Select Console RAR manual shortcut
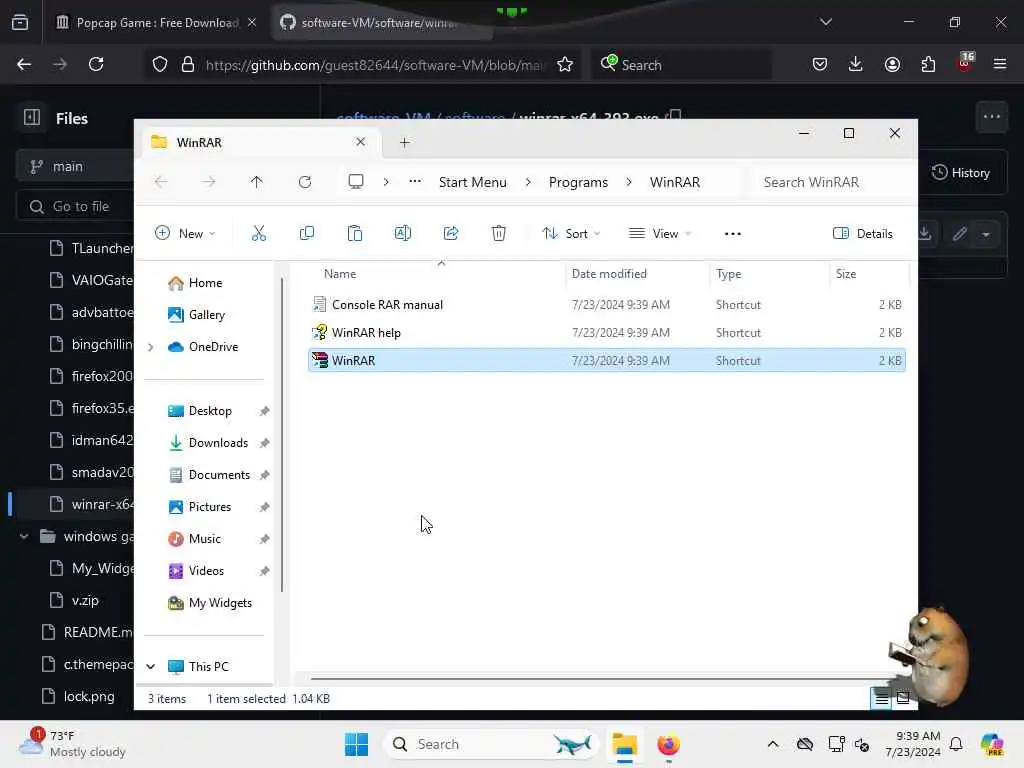 387,304
